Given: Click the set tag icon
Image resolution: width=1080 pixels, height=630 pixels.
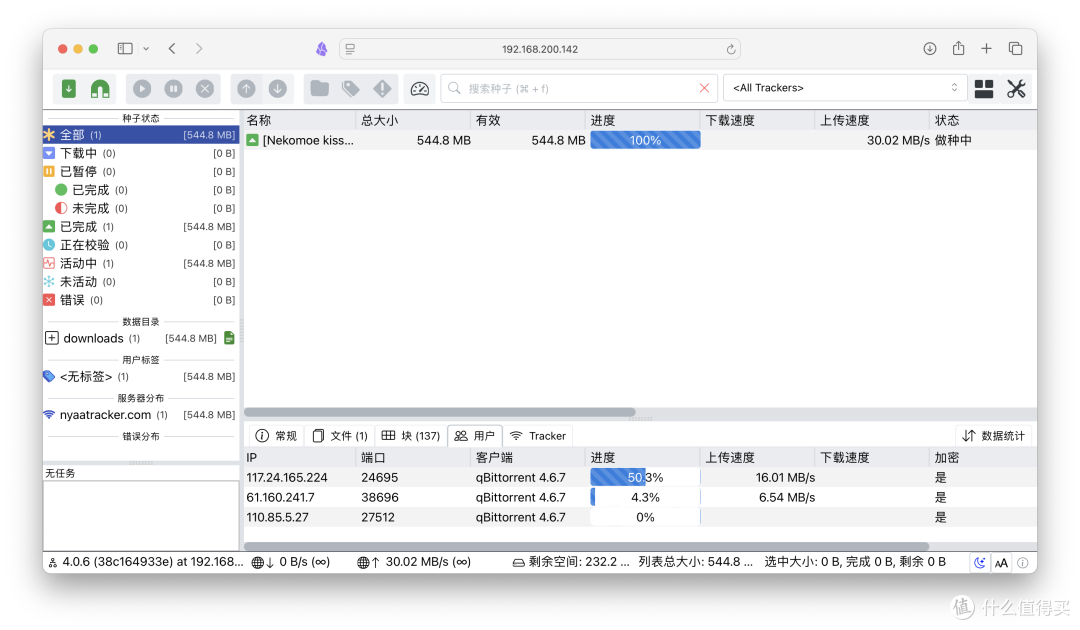Looking at the screenshot, I should [x=351, y=89].
